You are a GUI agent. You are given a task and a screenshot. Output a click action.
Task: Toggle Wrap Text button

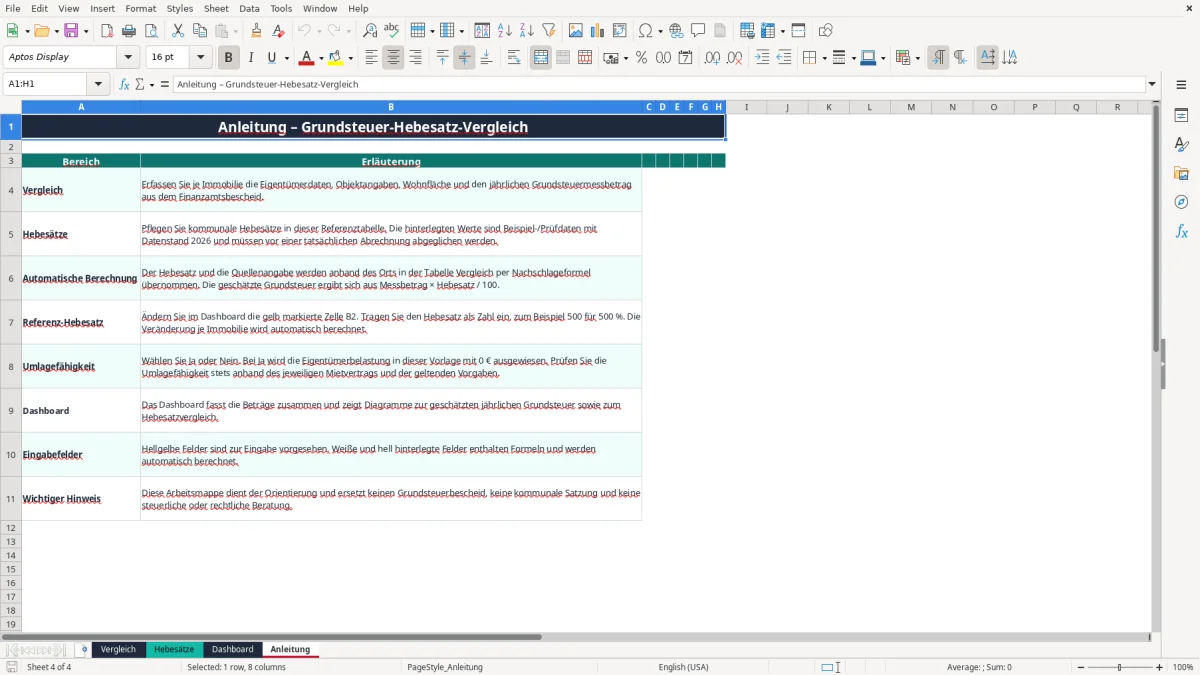click(x=514, y=58)
